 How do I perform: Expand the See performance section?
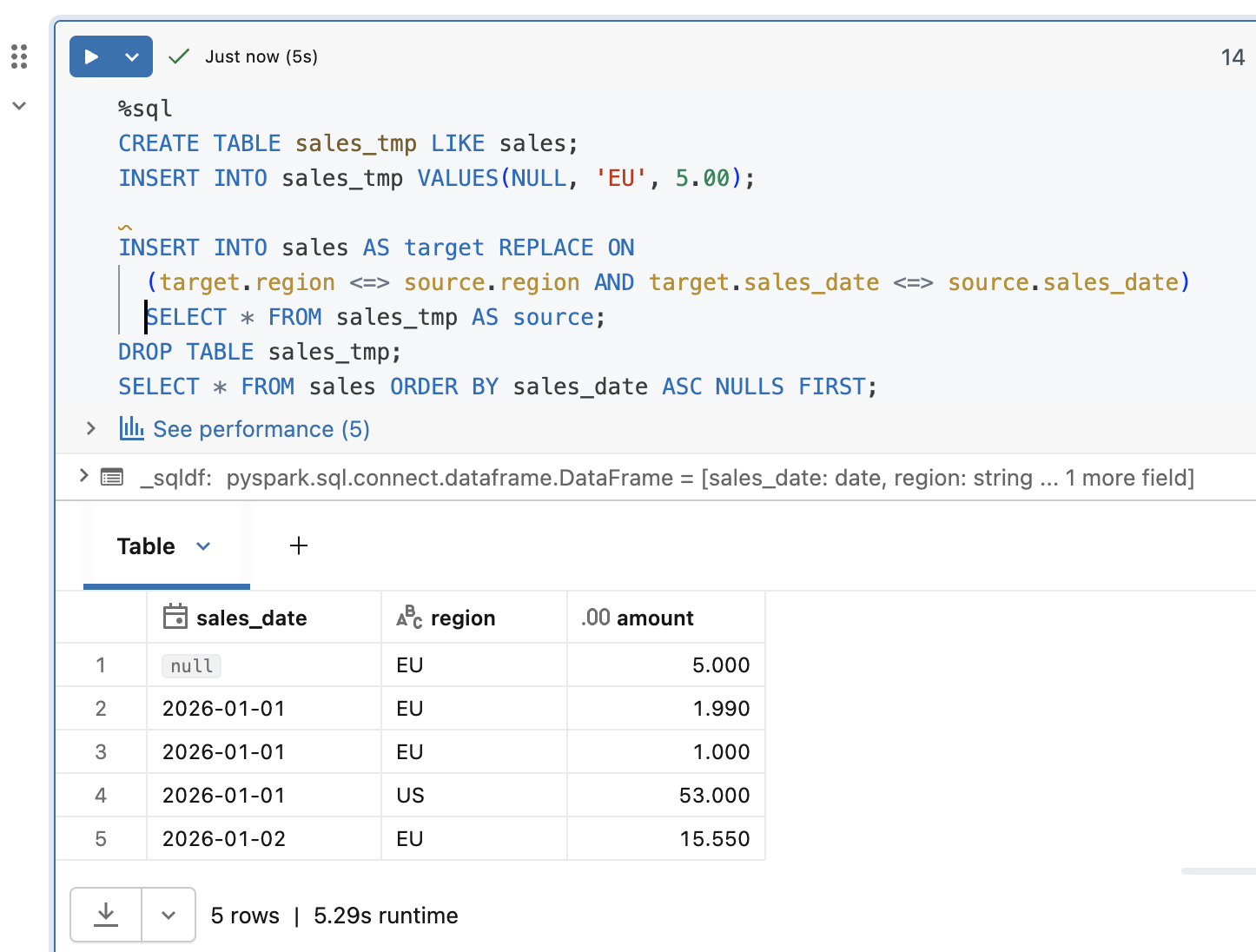90,428
